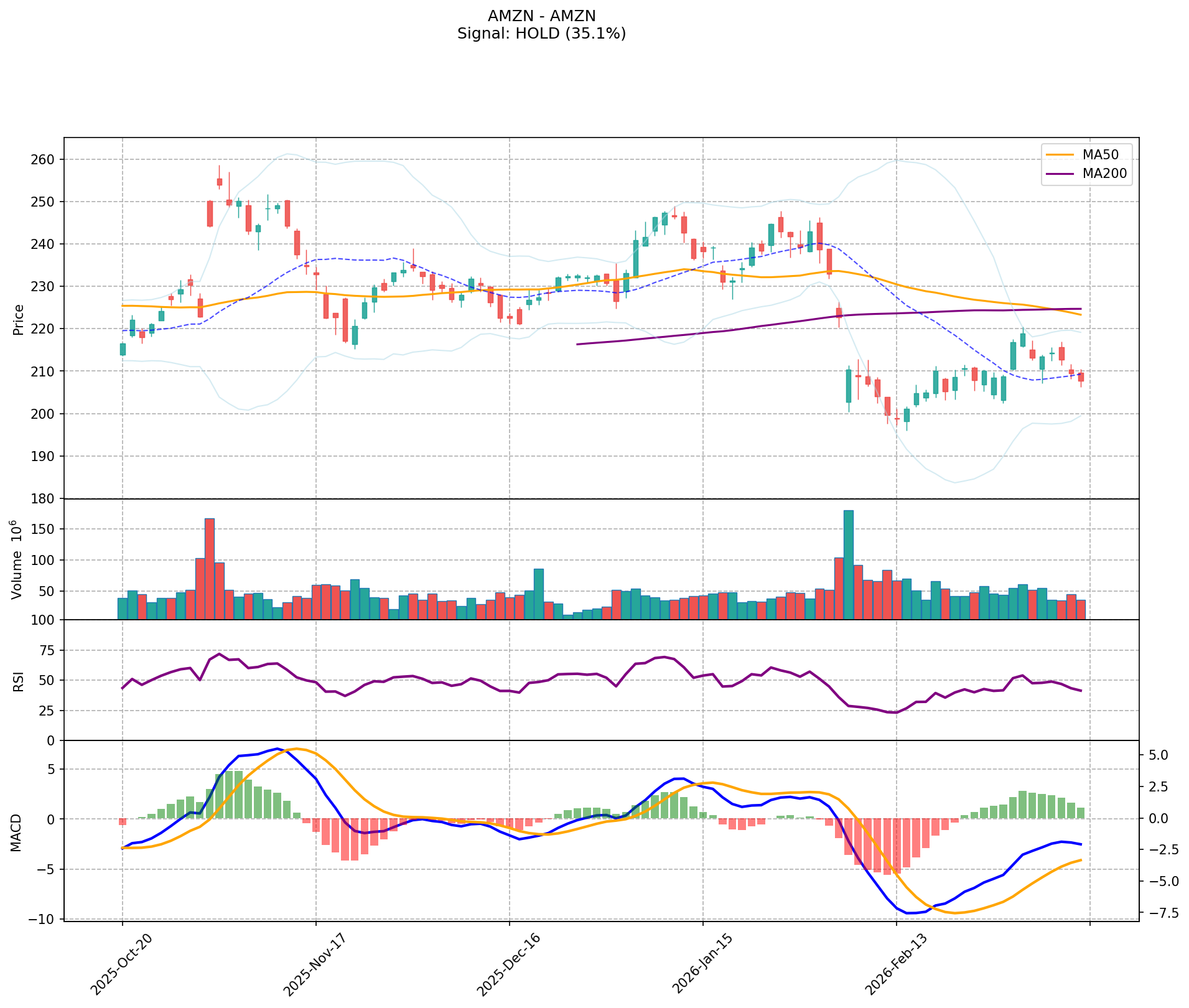Image resolution: width=1189 pixels, height=1008 pixels.
Task: Click the orange MA50 legend line swatch
Action: [1060, 154]
